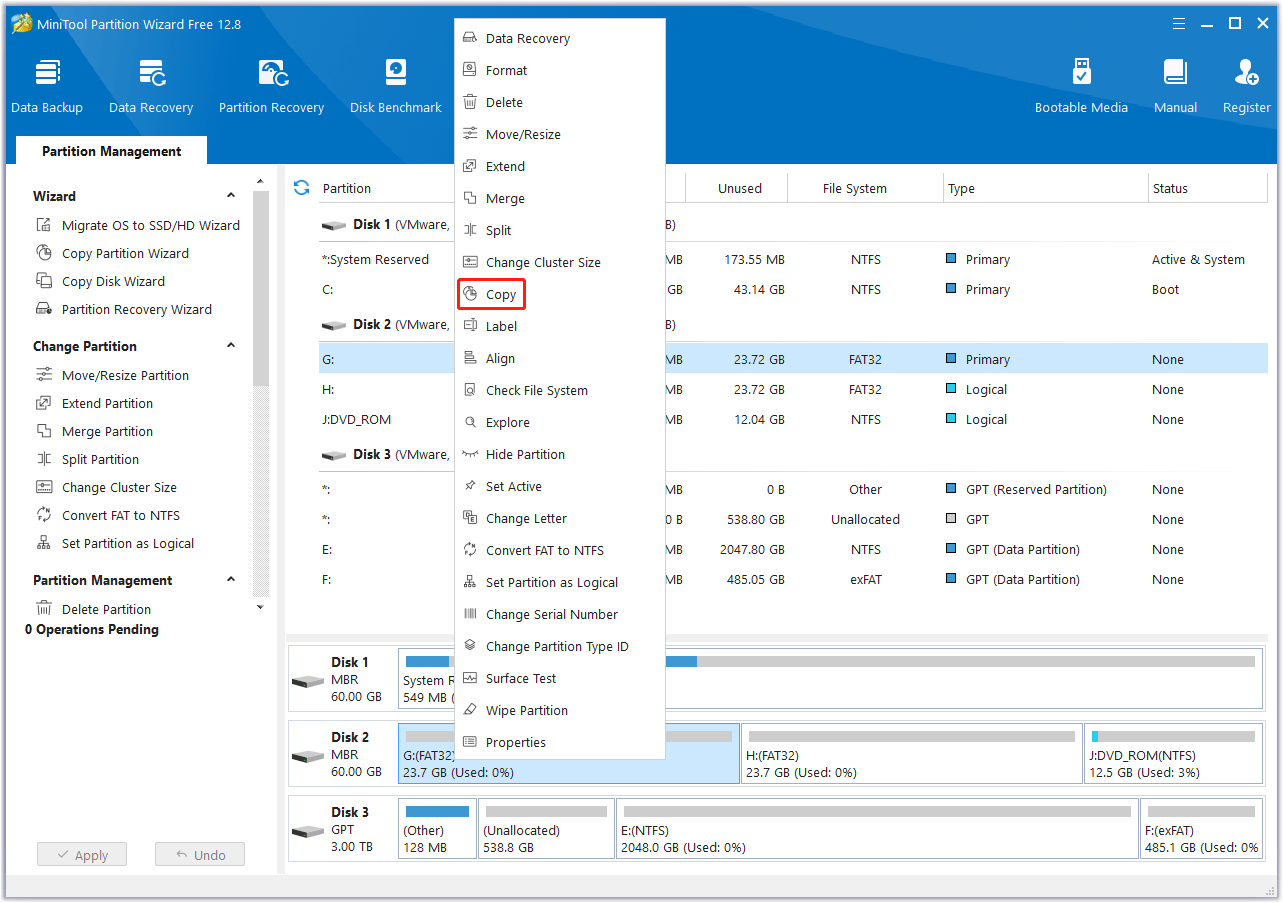The image size is (1283, 903).
Task: Choose Format from the context menu
Action: [x=560, y=70]
